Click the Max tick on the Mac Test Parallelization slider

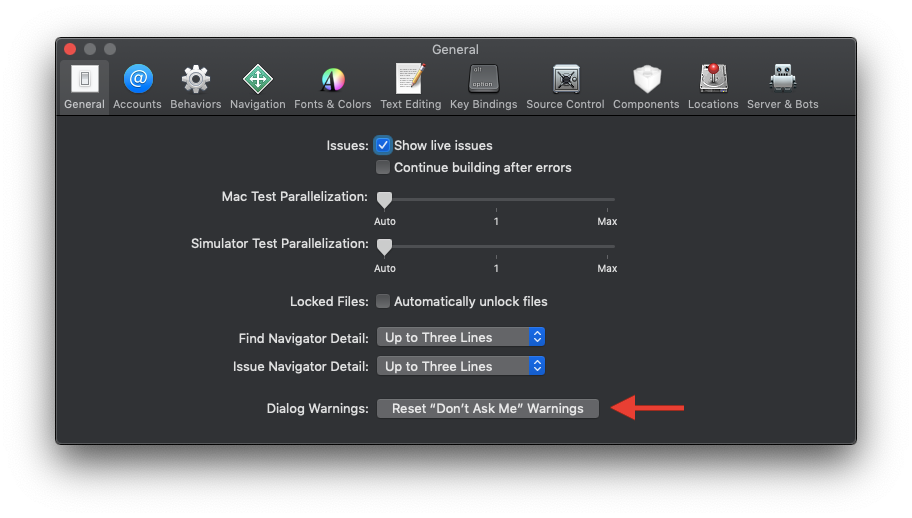pos(607,210)
